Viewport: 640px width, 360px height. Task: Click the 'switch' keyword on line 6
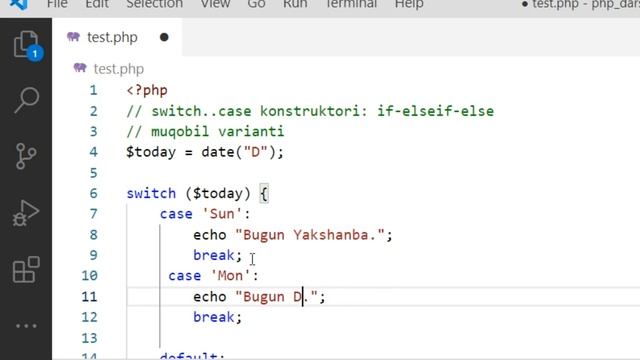point(151,193)
